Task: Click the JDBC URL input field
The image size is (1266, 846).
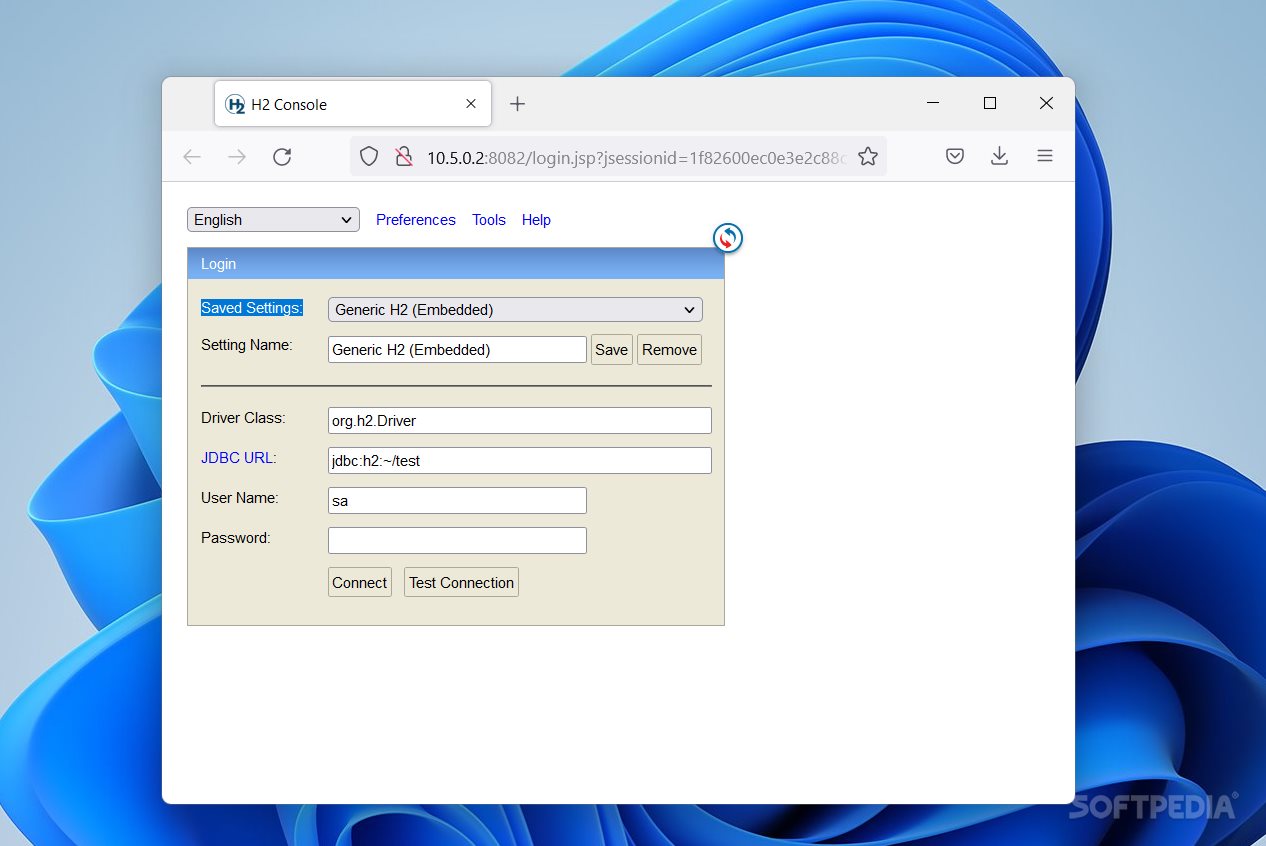Action: click(520, 461)
